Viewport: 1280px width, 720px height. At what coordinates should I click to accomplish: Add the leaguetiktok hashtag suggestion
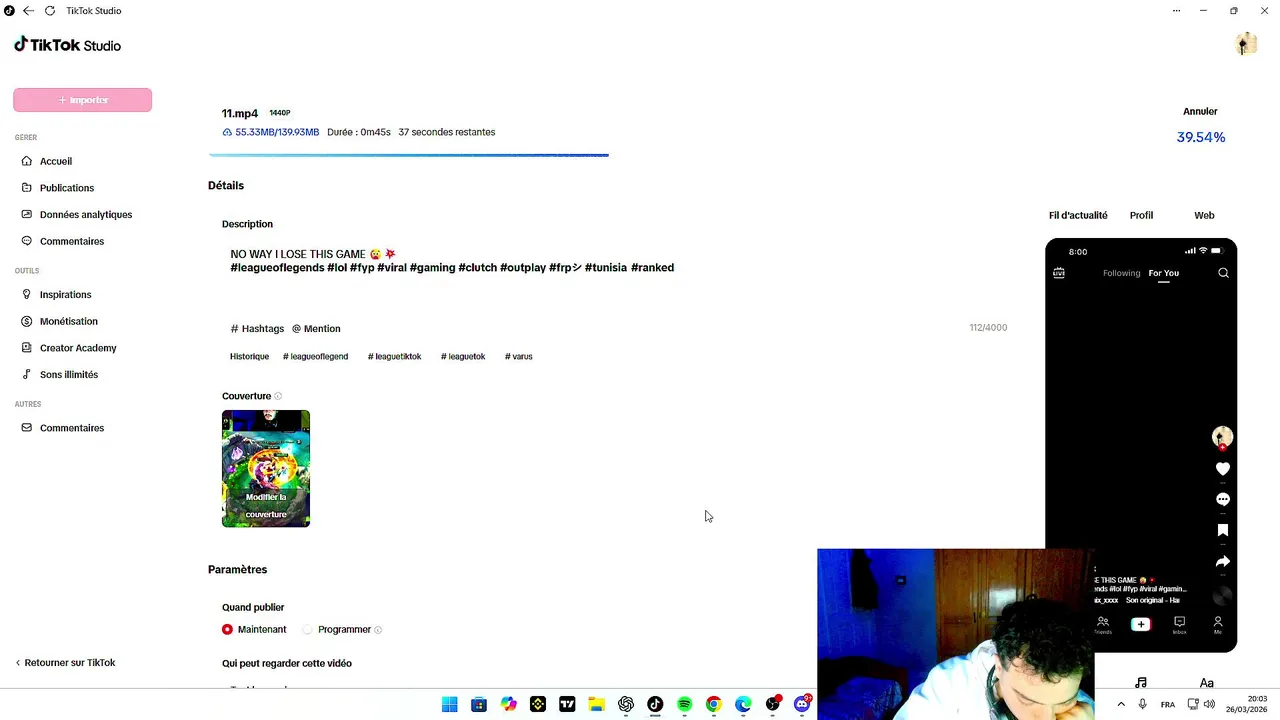394,357
